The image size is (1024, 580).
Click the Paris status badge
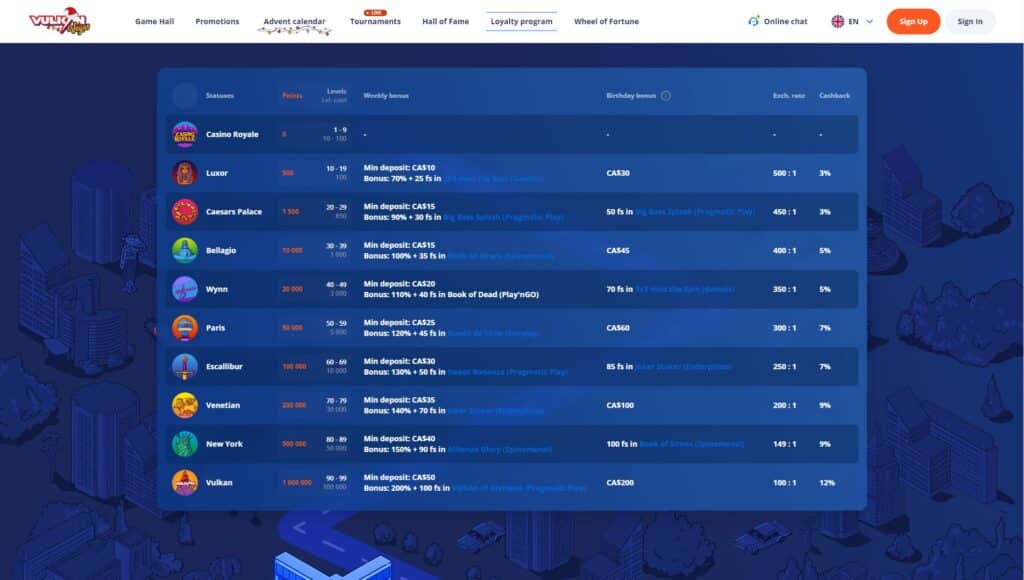[x=185, y=328]
